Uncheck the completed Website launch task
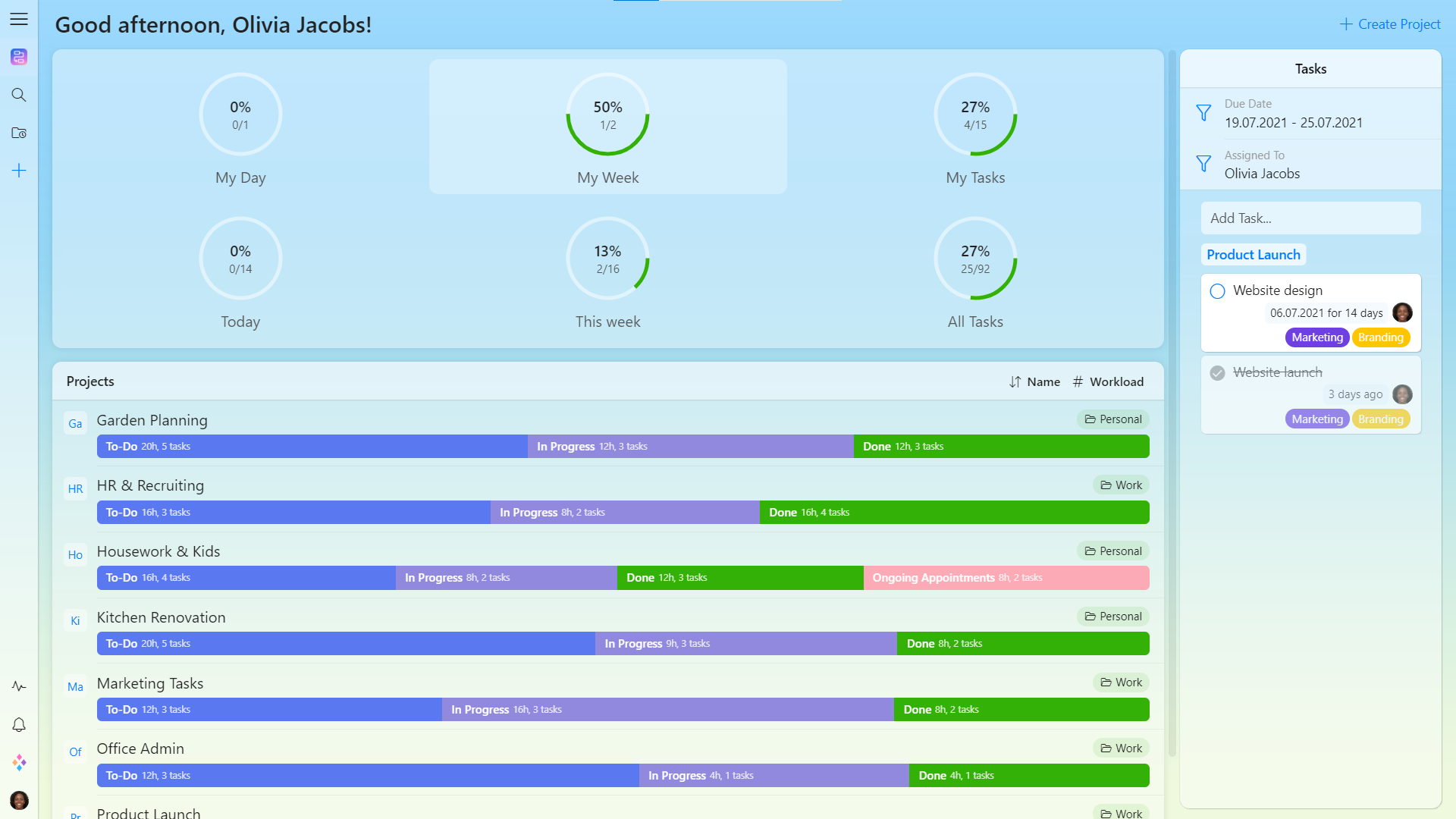Screen dimensions: 1456x819 point(1217,373)
